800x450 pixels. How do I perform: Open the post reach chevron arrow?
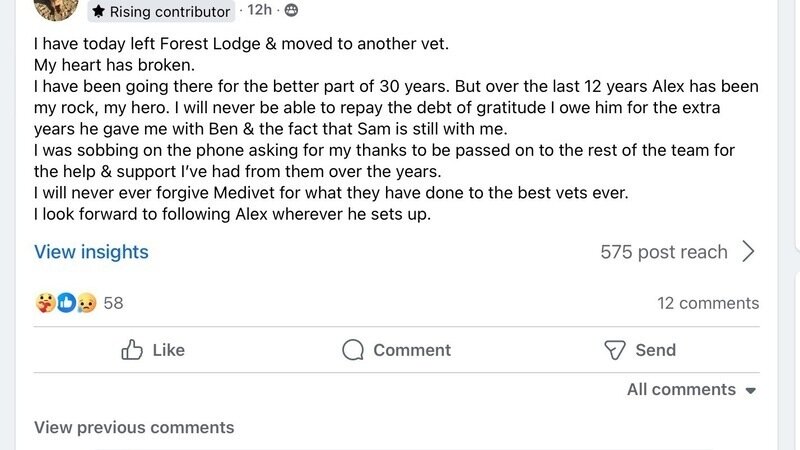click(x=748, y=252)
